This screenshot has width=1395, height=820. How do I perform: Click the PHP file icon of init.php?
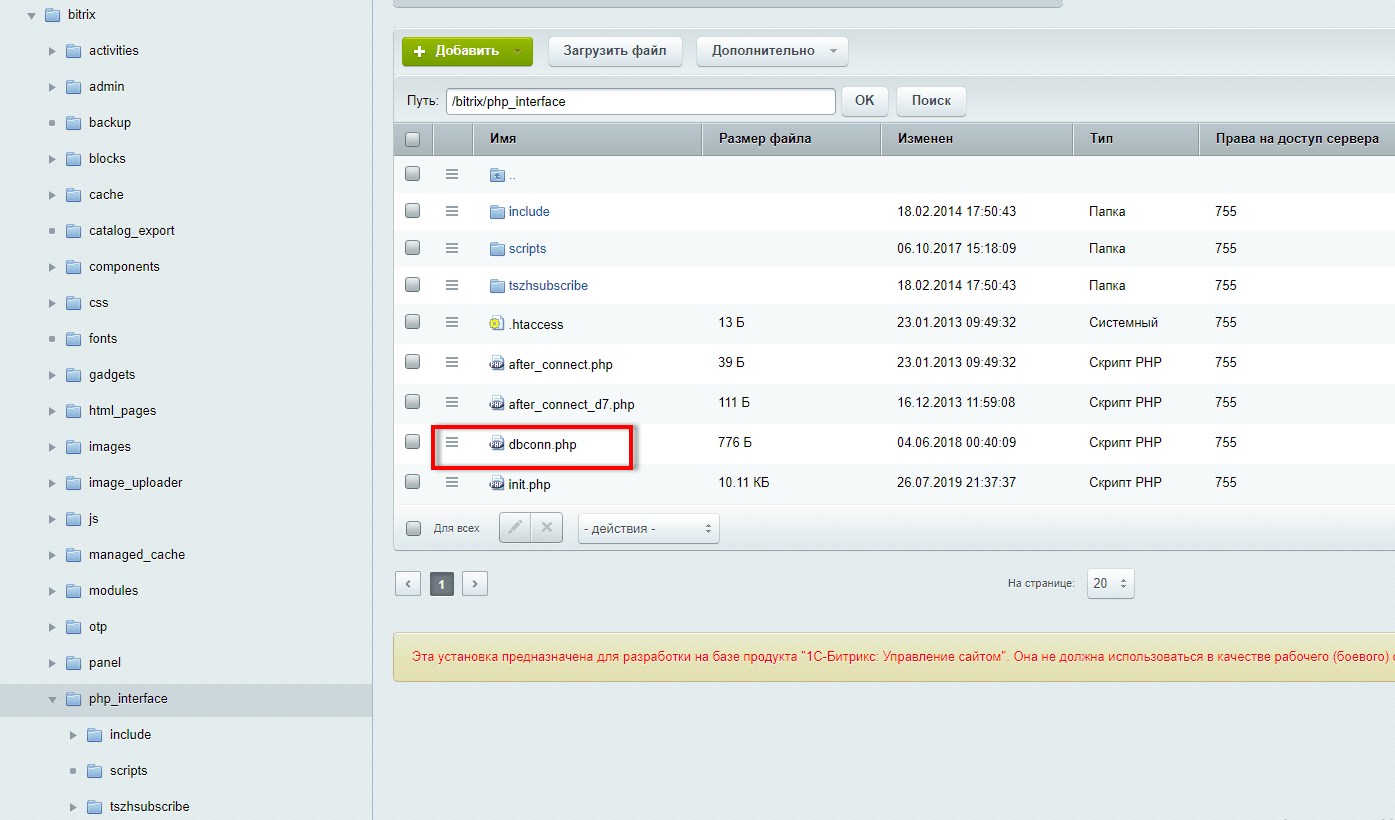point(497,484)
